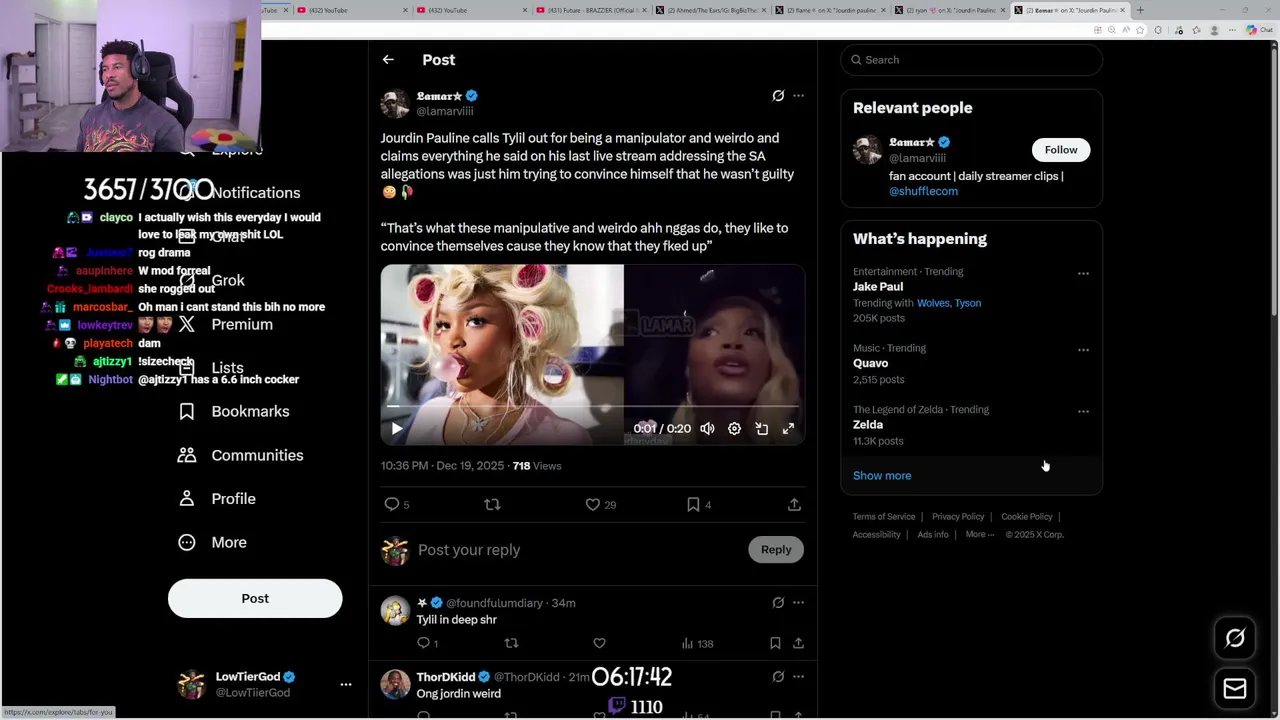Switch to the Future - BRAZZIER browser tab
This screenshot has height=720, width=1280.
pos(590,10)
